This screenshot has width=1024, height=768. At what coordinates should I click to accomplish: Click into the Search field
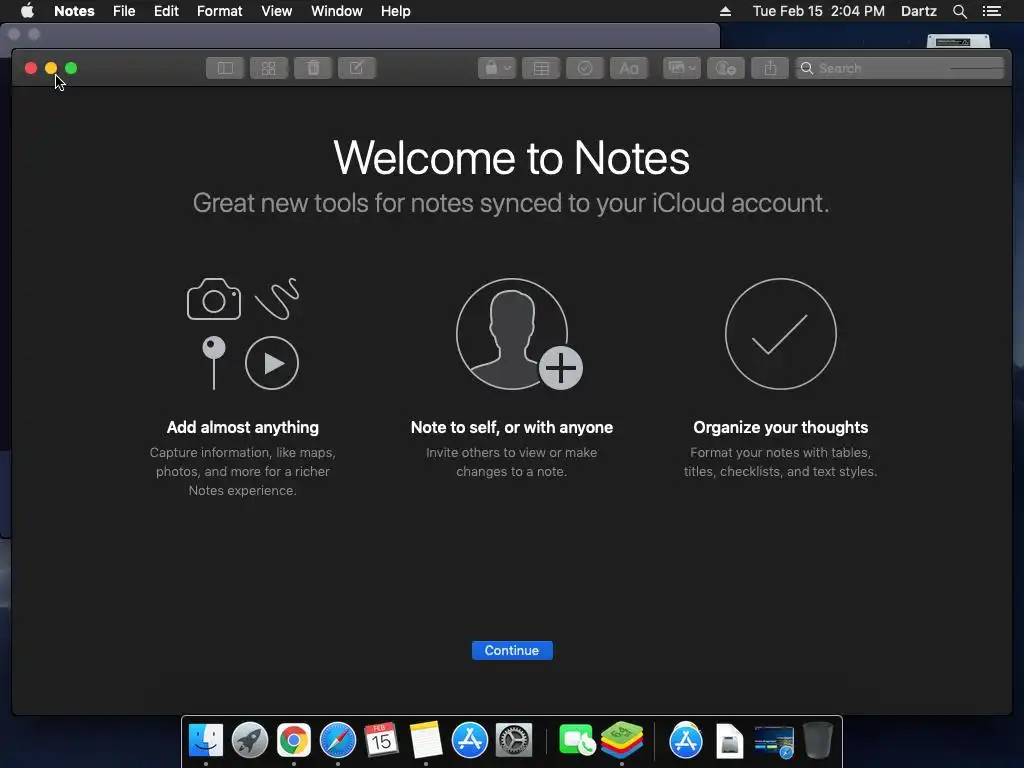(x=899, y=69)
